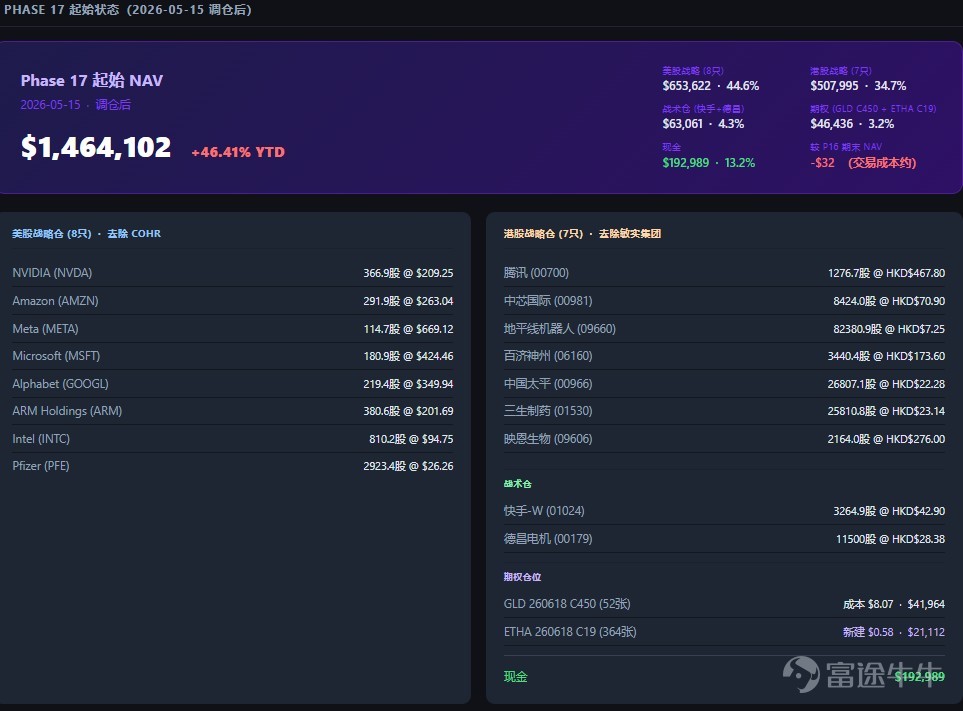Click the 2026-05-15 调仓后 date line
Screen dimensions: 963x711
pos(76,105)
